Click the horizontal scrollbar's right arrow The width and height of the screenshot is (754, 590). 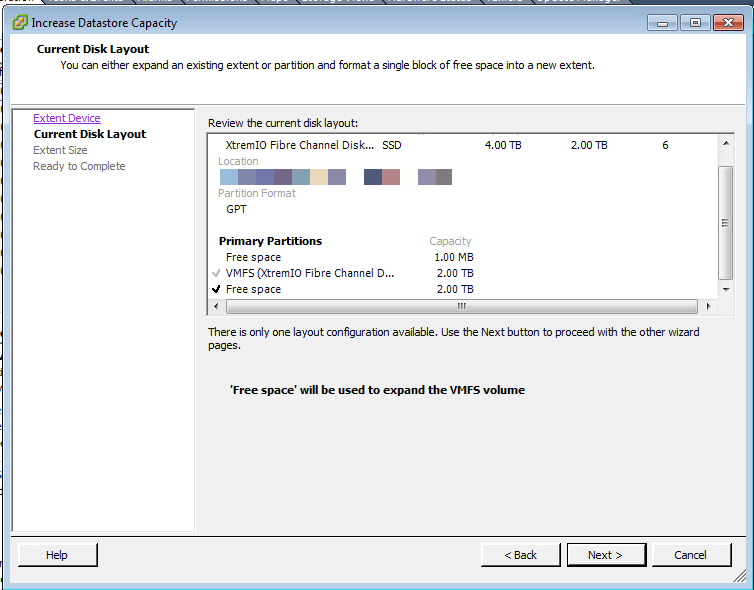(x=709, y=306)
